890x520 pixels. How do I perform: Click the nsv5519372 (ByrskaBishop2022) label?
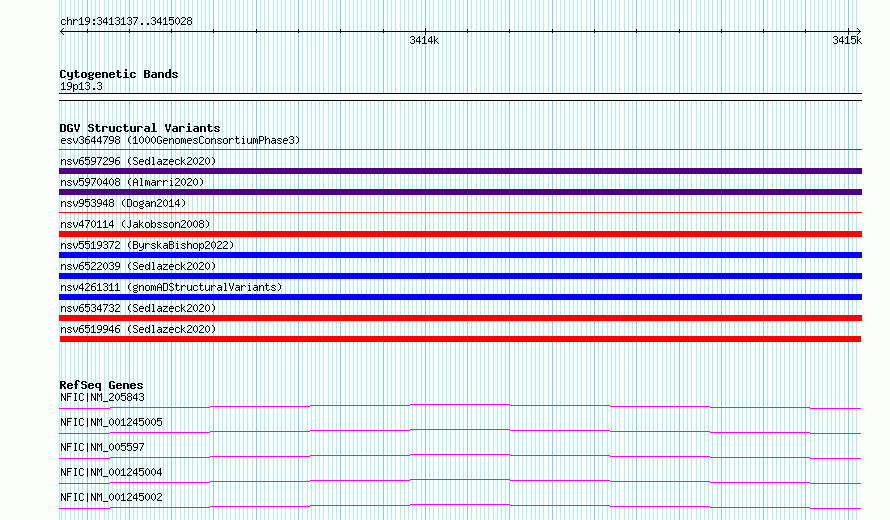[147, 245]
